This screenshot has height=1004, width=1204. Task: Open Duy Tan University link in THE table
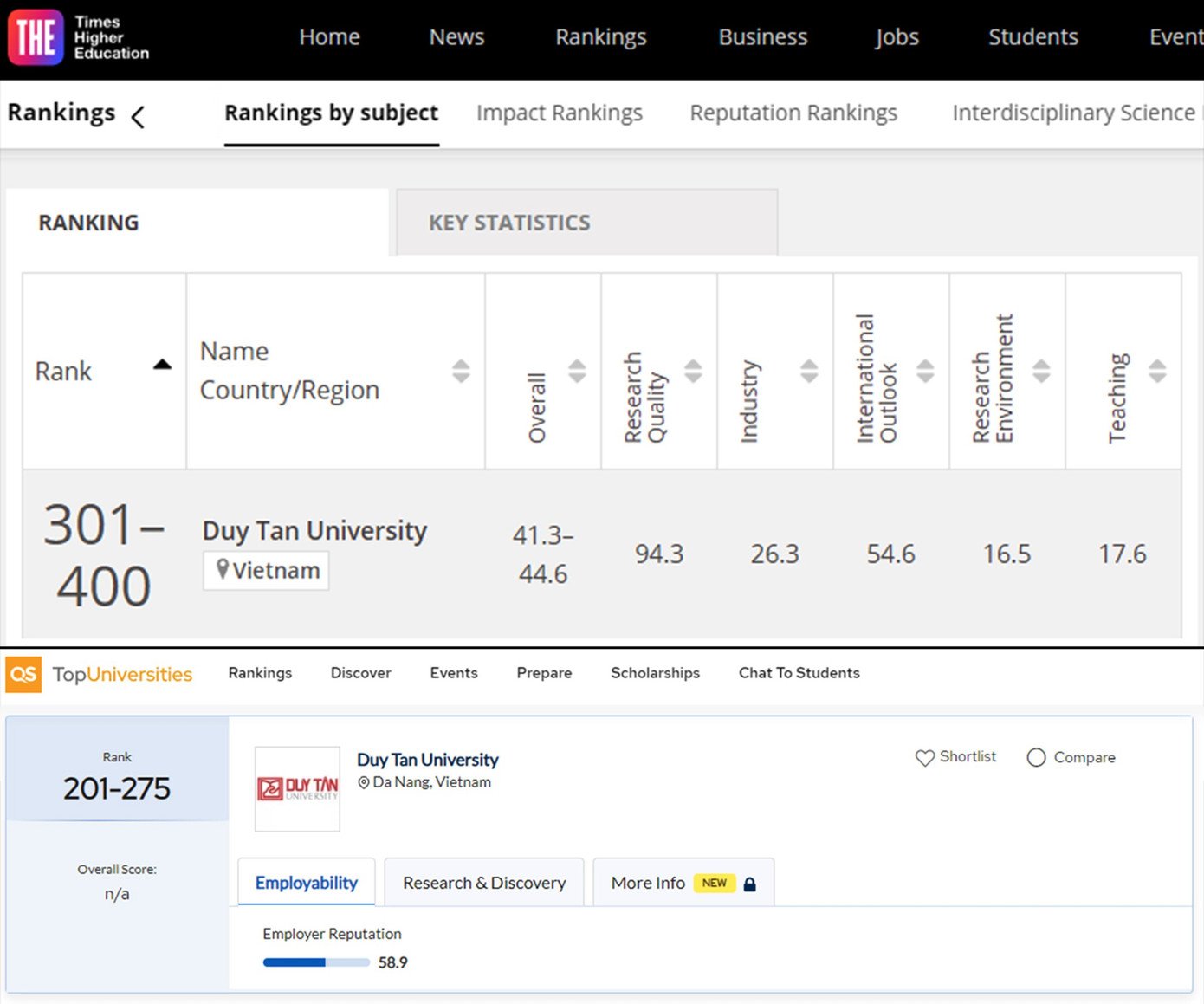(314, 530)
